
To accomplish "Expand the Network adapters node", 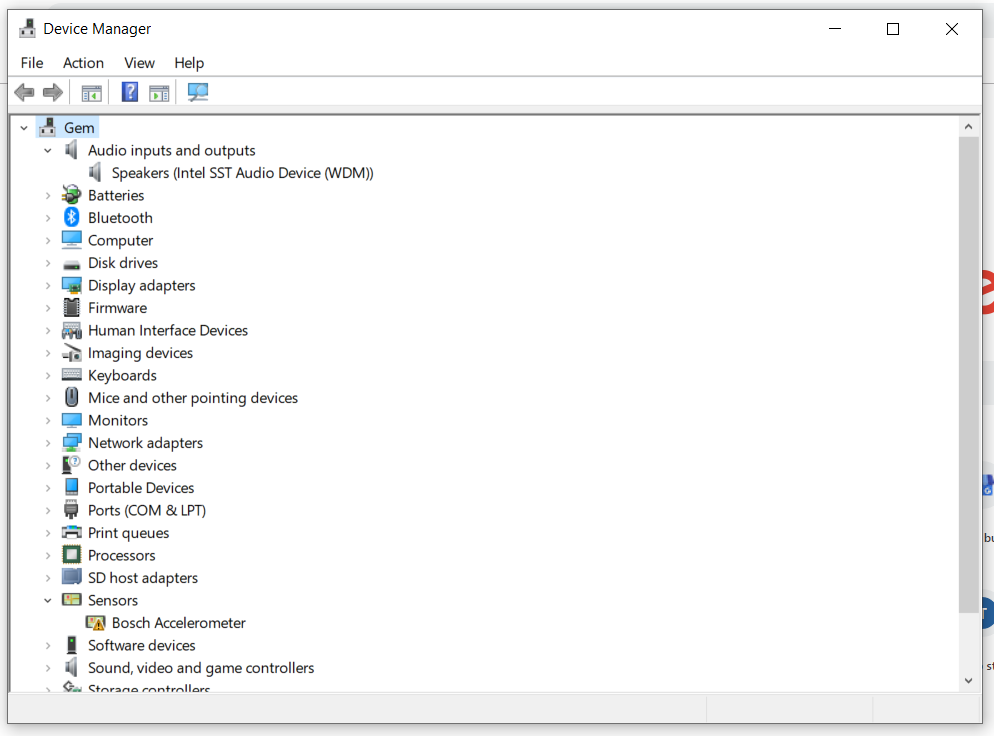I will [x=48, y=442].
